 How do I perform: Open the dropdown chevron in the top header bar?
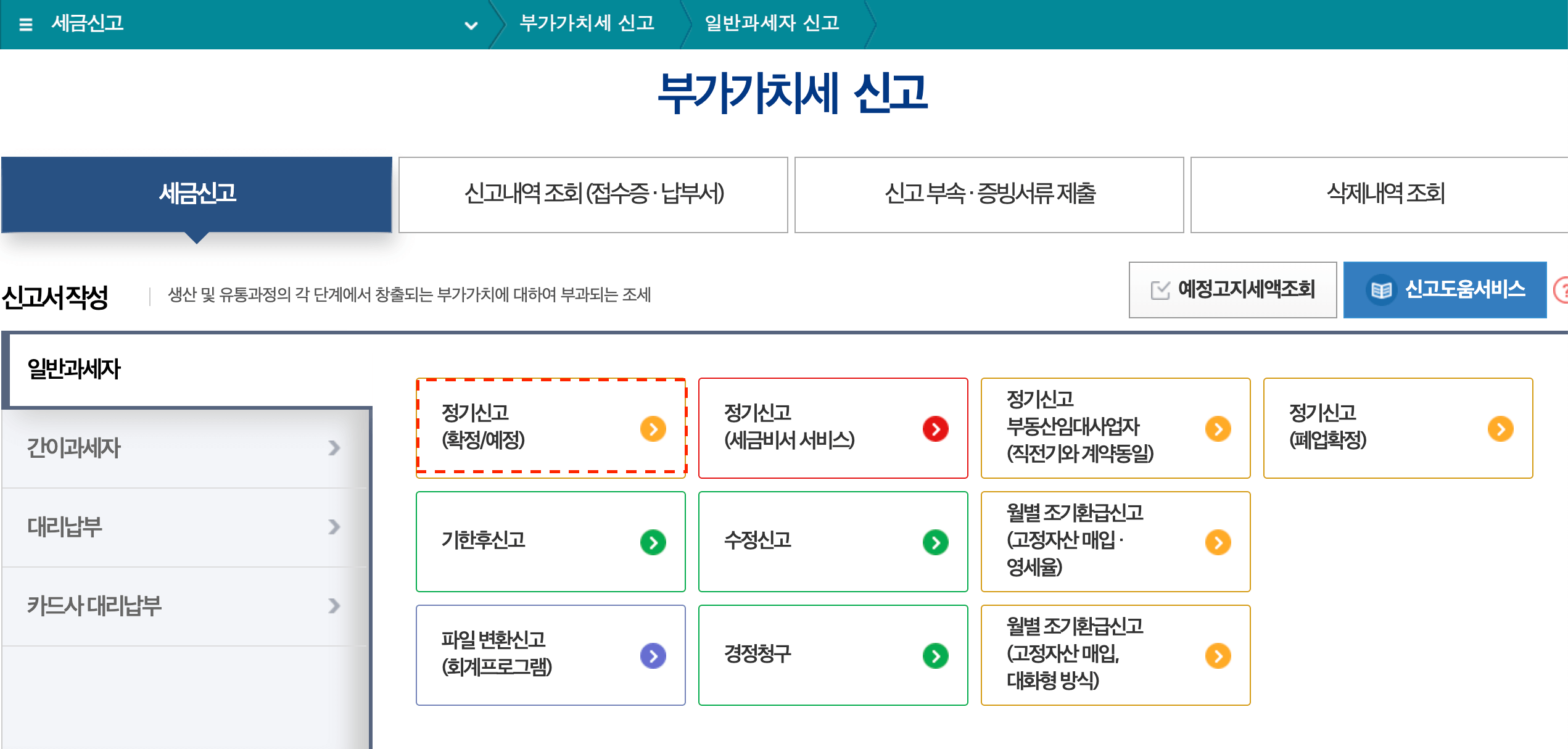tap(470, 25)
